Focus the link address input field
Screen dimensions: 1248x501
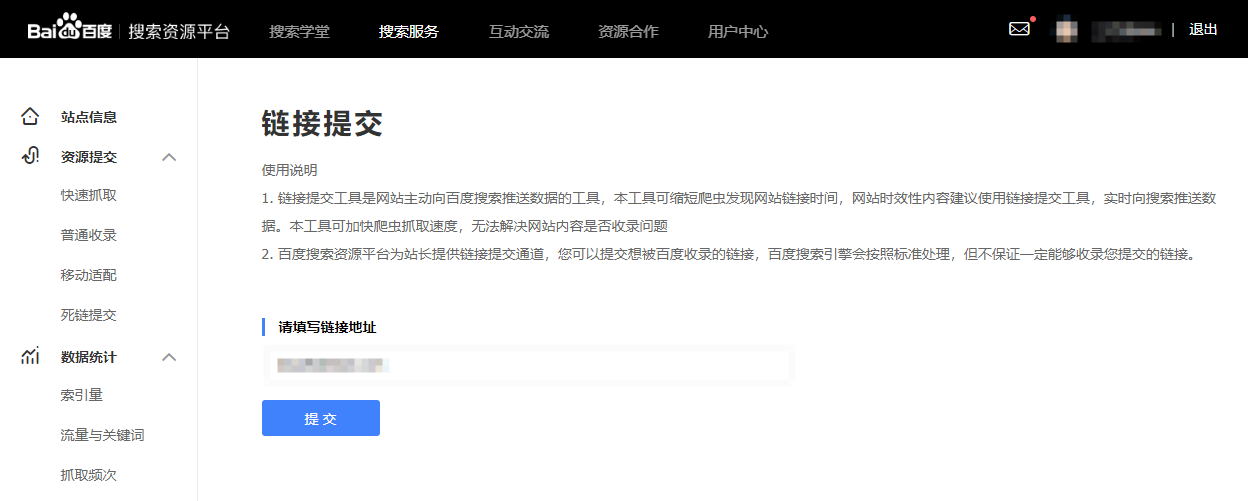click(x=527, y=365)
